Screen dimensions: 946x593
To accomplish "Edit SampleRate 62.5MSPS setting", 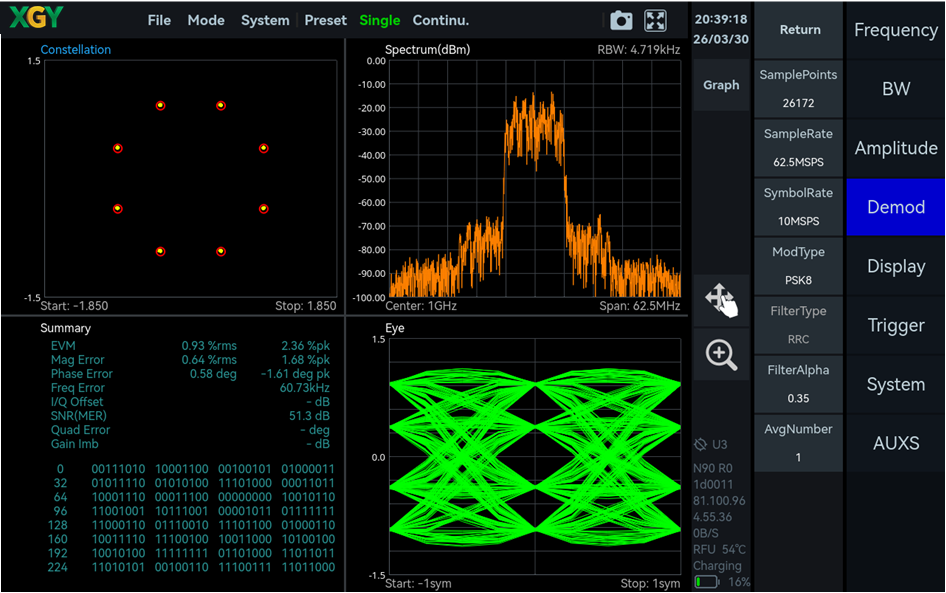I will [798, 148].
